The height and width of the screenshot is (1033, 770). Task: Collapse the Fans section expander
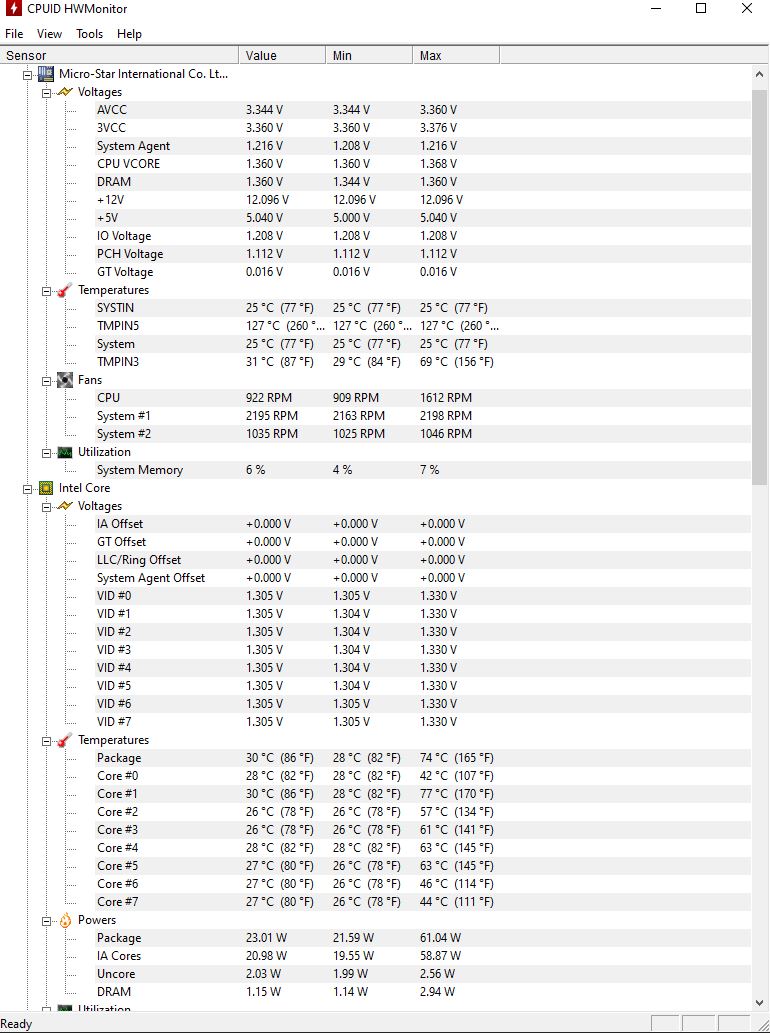[46, 380]
